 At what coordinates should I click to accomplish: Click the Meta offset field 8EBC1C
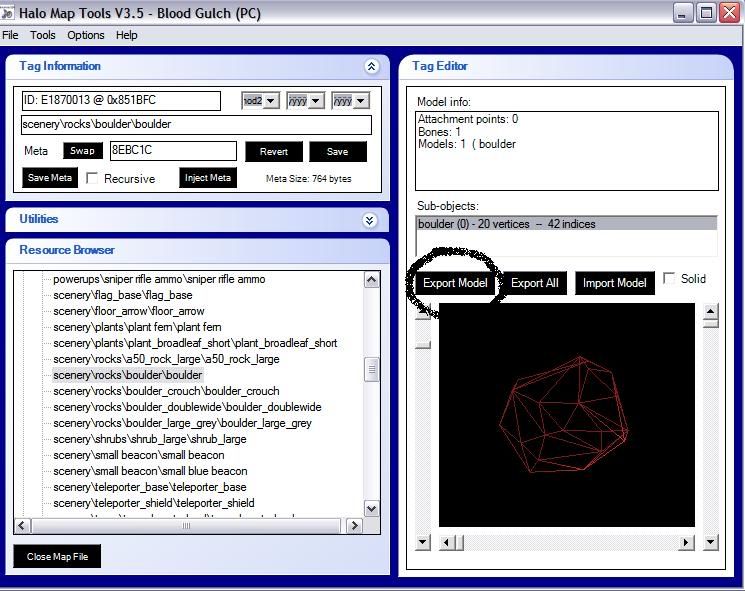pos(173,151)
